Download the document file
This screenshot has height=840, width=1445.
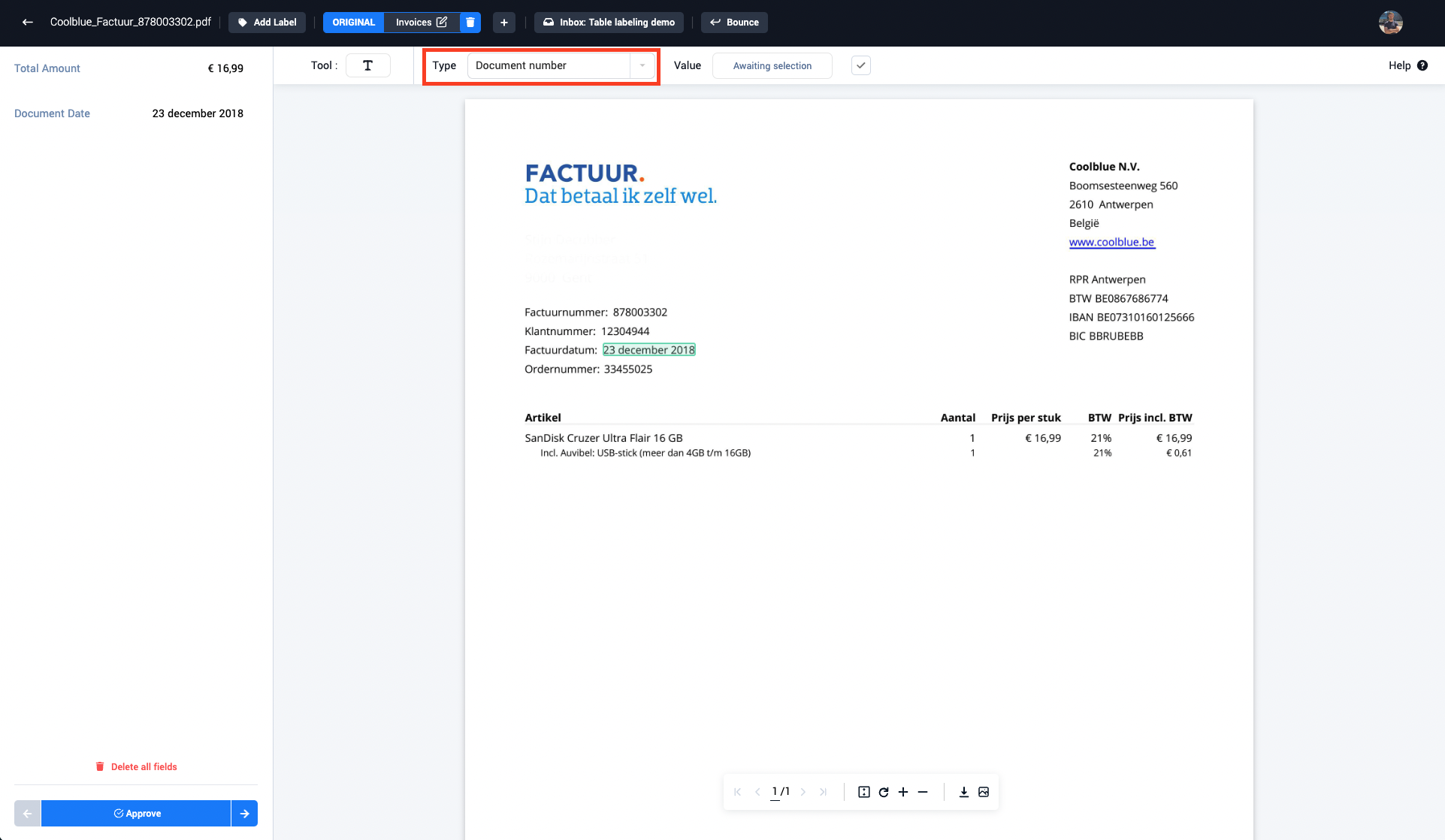963,792
